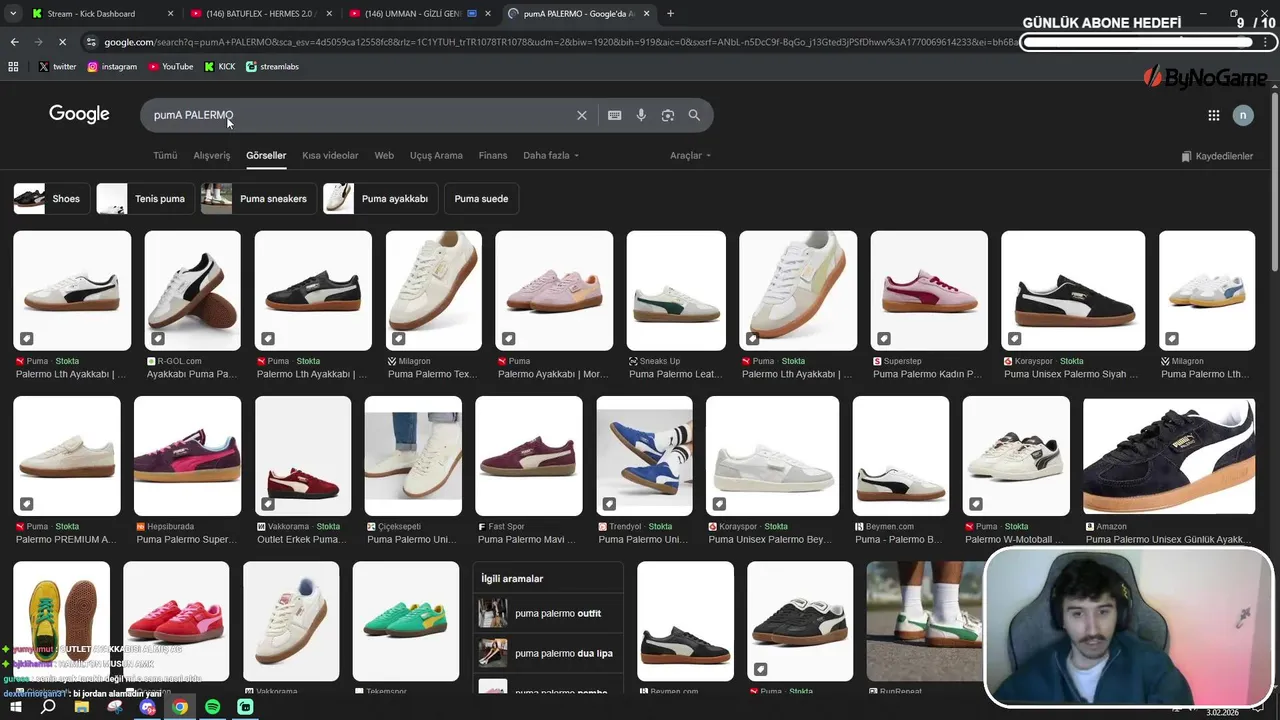The height and width of the screenshot is (720, 1280).
Task: Open Windows taskbar search
Action: 48,707
